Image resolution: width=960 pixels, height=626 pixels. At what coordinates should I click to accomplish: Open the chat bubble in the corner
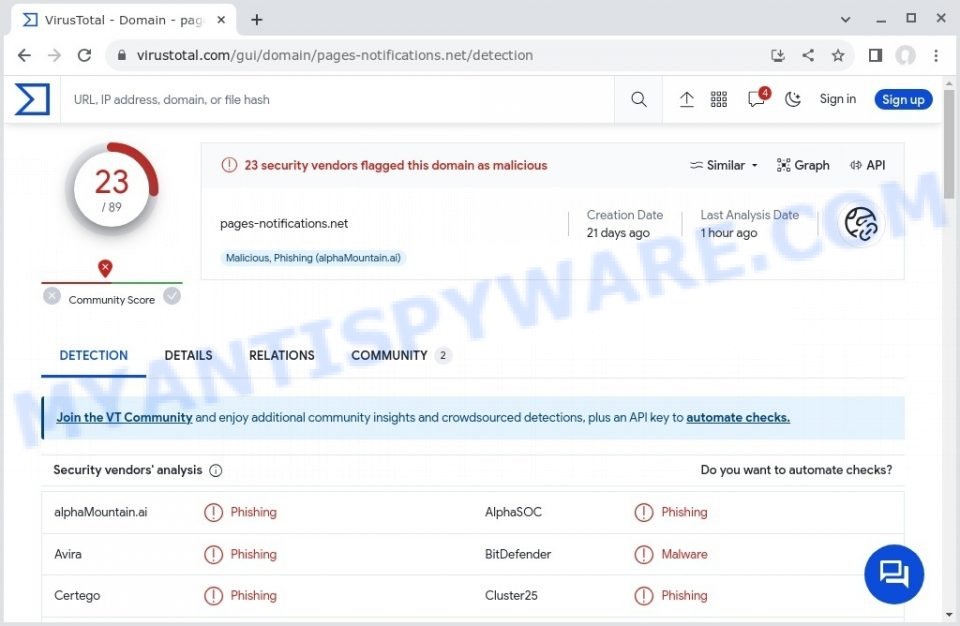point(893,574)
